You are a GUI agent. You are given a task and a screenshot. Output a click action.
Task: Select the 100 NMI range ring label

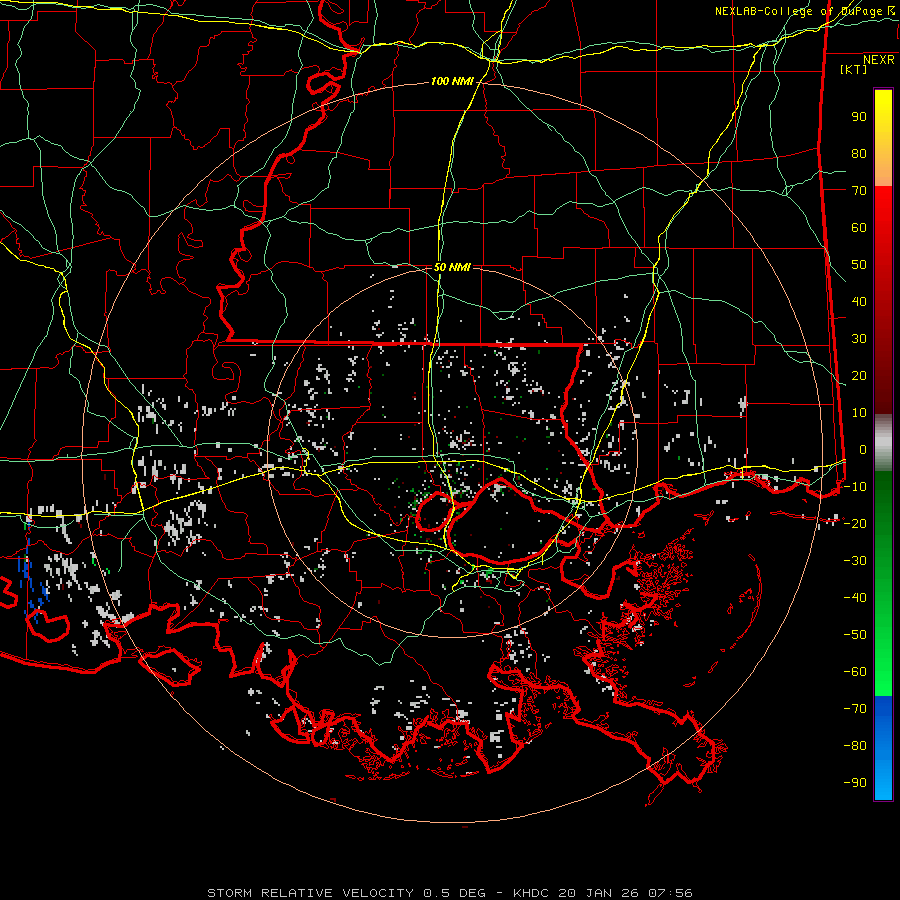click(452, 82)
